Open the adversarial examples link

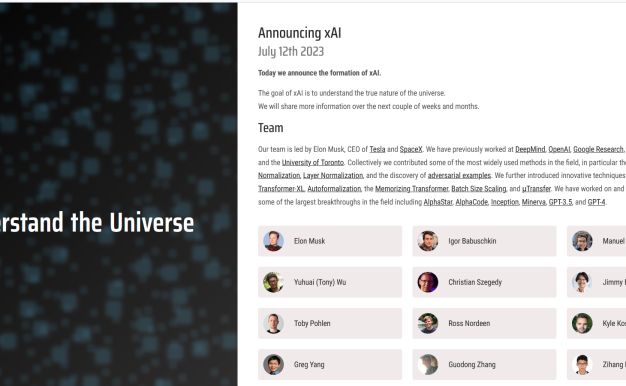point(459,176)
